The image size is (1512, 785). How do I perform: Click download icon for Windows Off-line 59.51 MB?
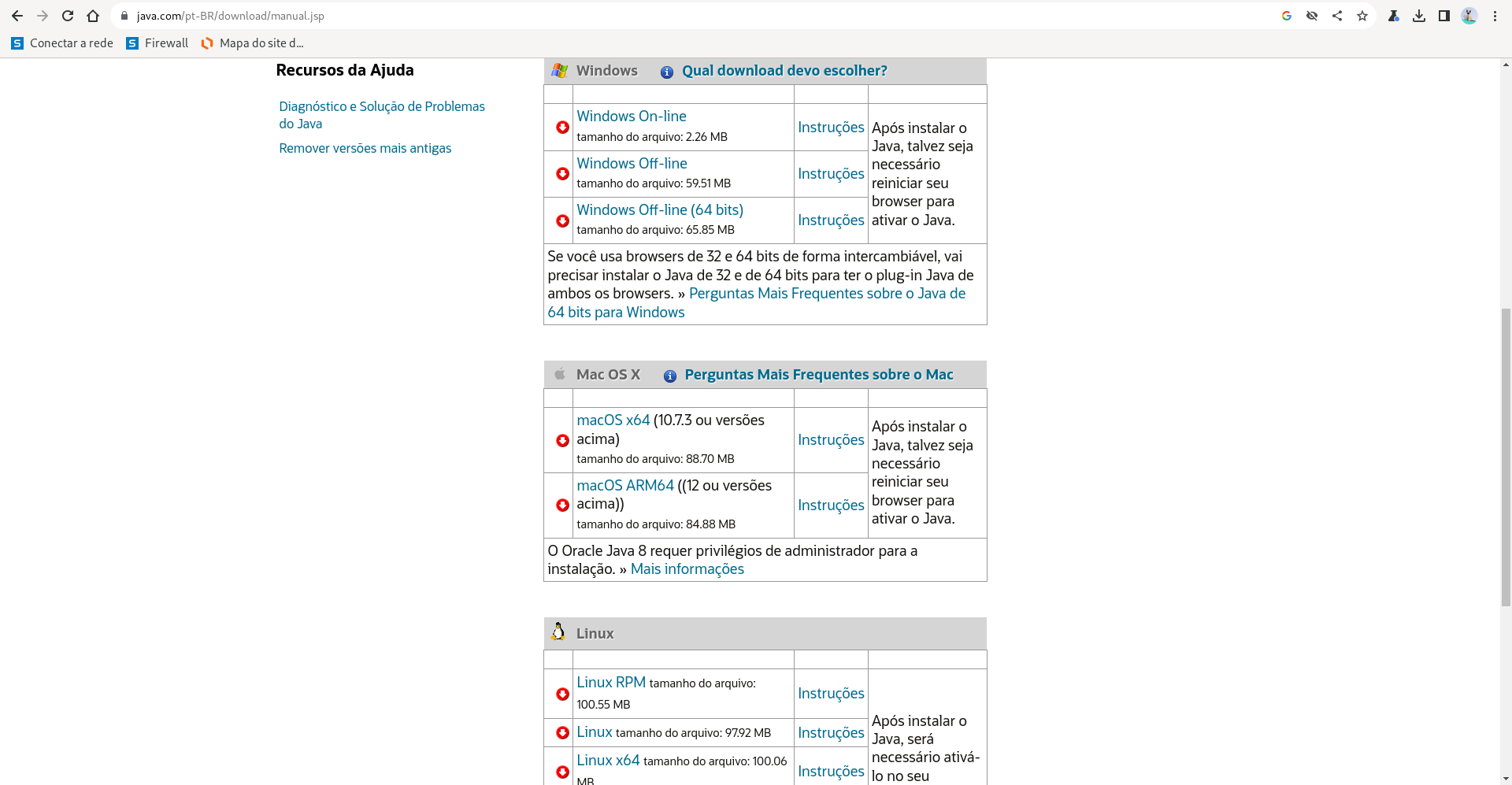(562, 174)
